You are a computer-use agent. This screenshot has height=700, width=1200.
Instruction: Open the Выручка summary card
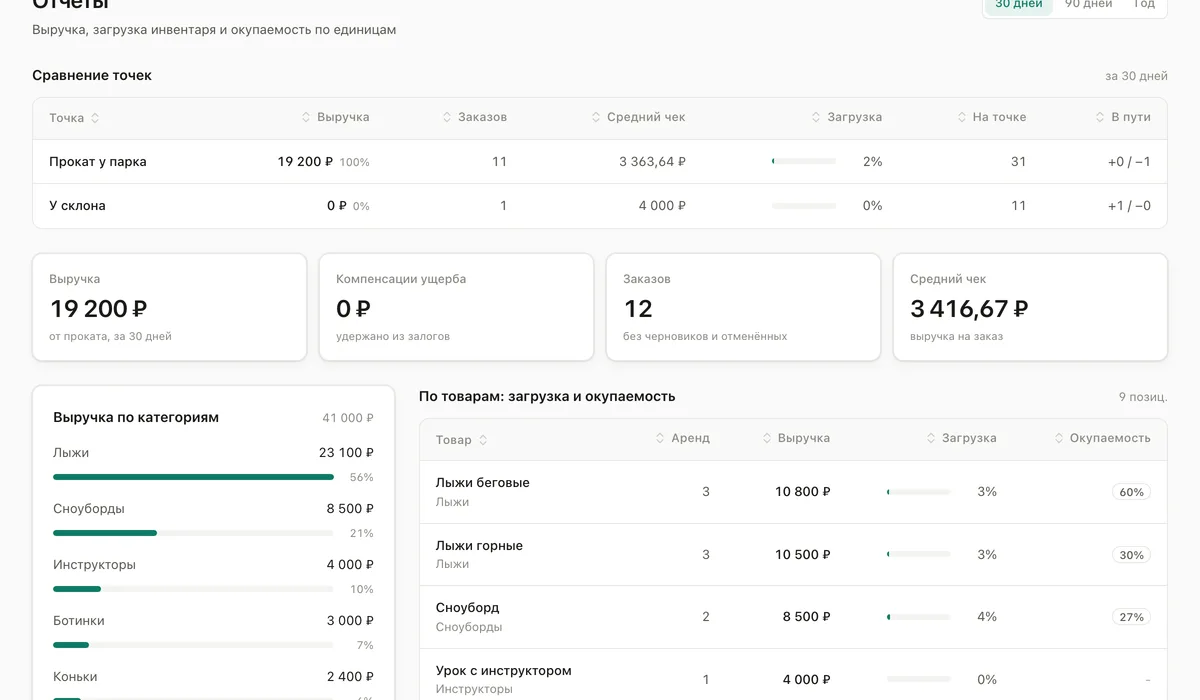[170, 307]
